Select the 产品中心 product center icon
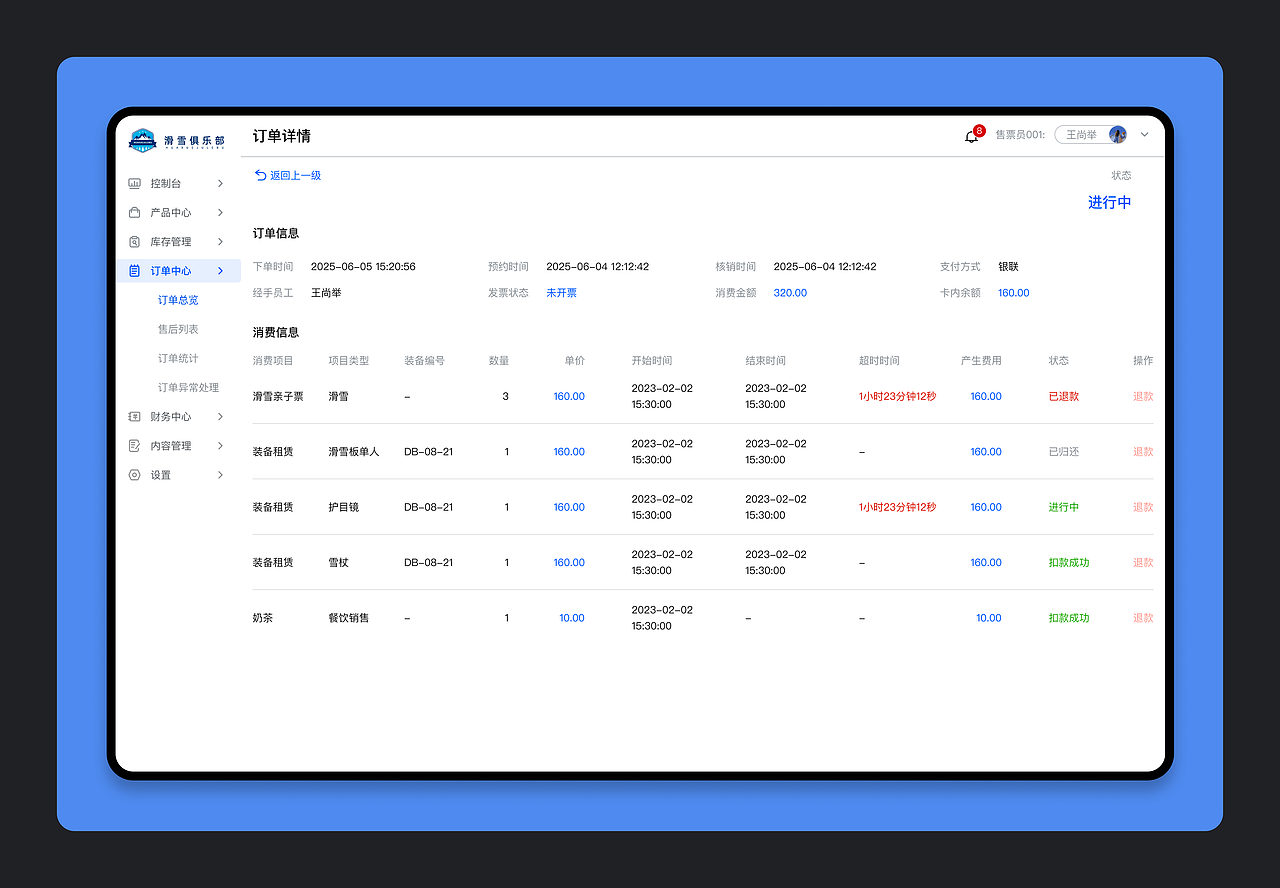Screen dimensions: 1280x888 (134, 212)
